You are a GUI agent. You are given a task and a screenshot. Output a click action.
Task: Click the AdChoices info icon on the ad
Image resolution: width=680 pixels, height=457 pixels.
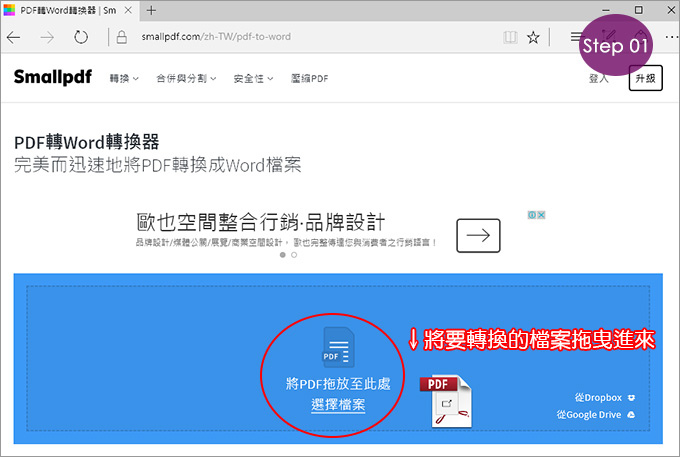(532, 215)
